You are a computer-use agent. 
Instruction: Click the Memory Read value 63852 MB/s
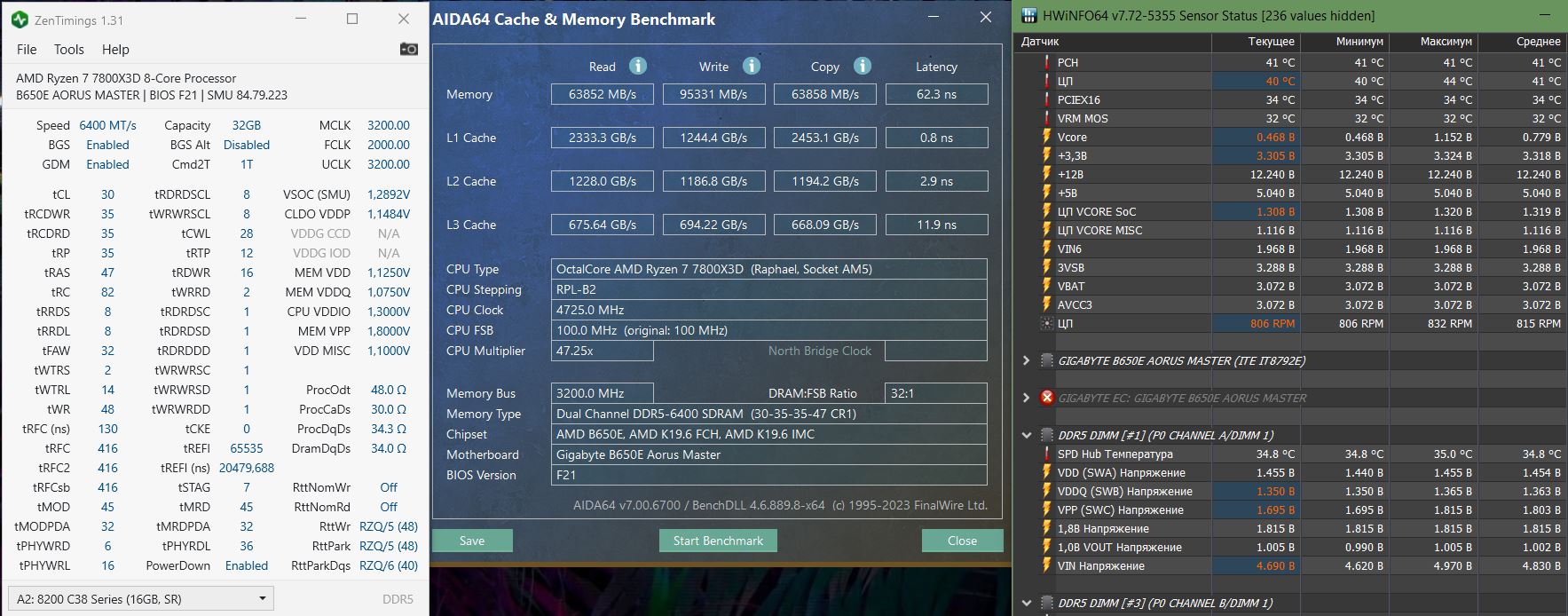[x=603, y=94]
